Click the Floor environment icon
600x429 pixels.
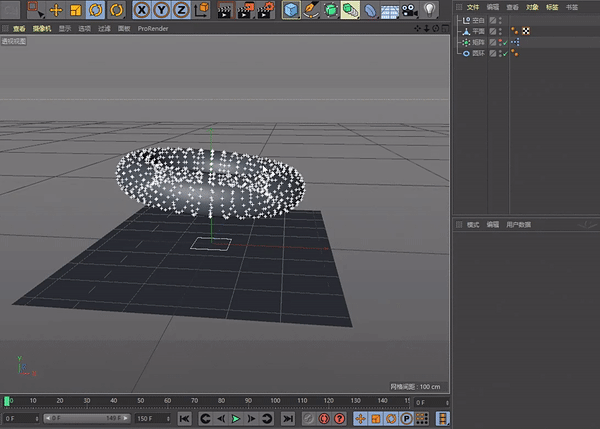390,11
